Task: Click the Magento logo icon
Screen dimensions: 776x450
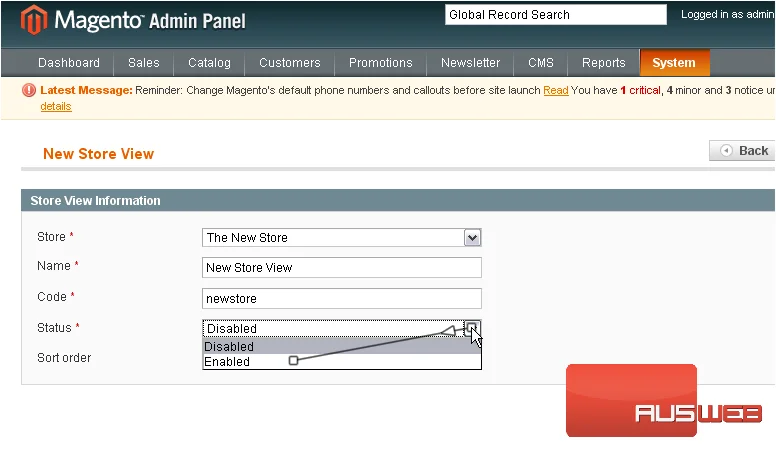Action: (34, 20)
